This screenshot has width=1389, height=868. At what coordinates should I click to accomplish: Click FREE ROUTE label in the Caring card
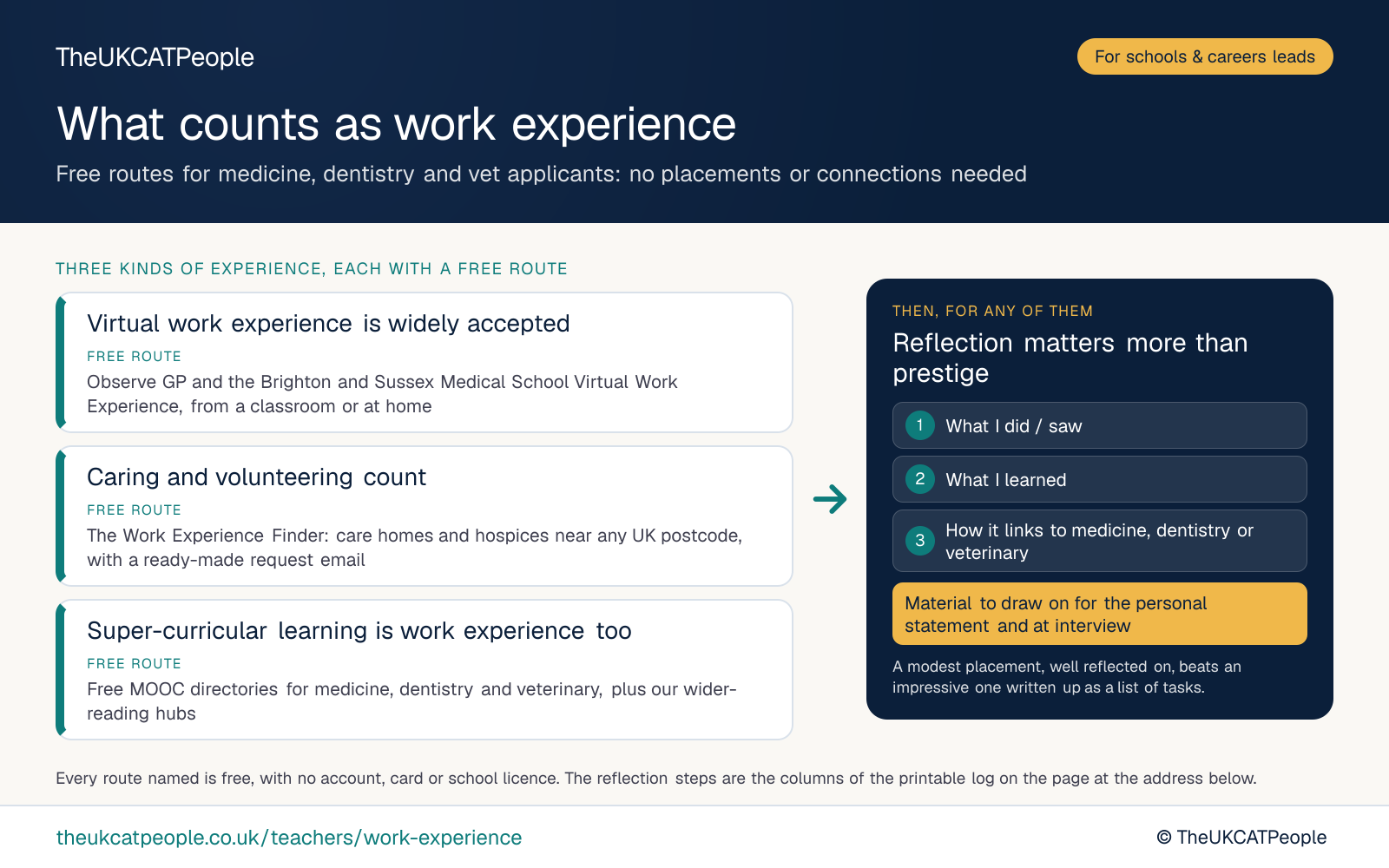pyautogui.click(x=135, y=510)
